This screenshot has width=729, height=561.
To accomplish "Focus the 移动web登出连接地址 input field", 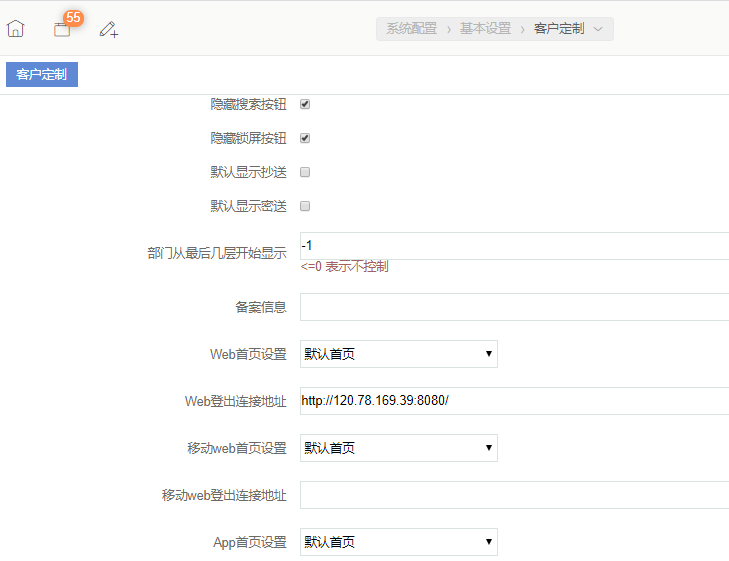I will pos(514,495).
